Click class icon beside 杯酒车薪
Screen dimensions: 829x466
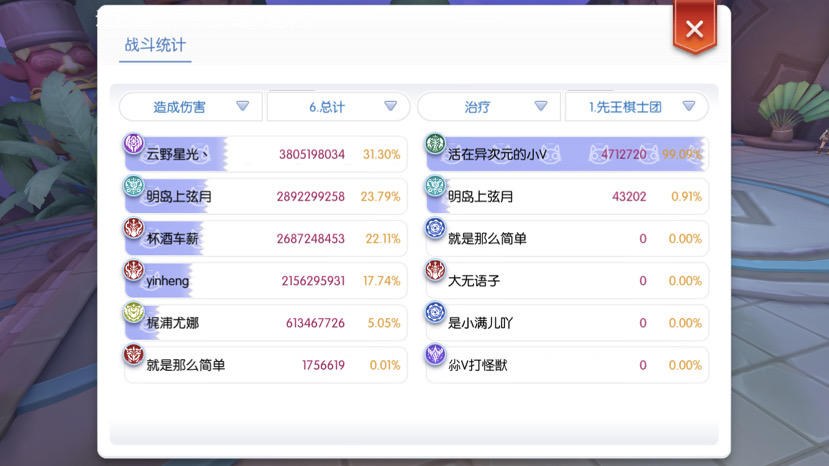(x=133, y=228)
